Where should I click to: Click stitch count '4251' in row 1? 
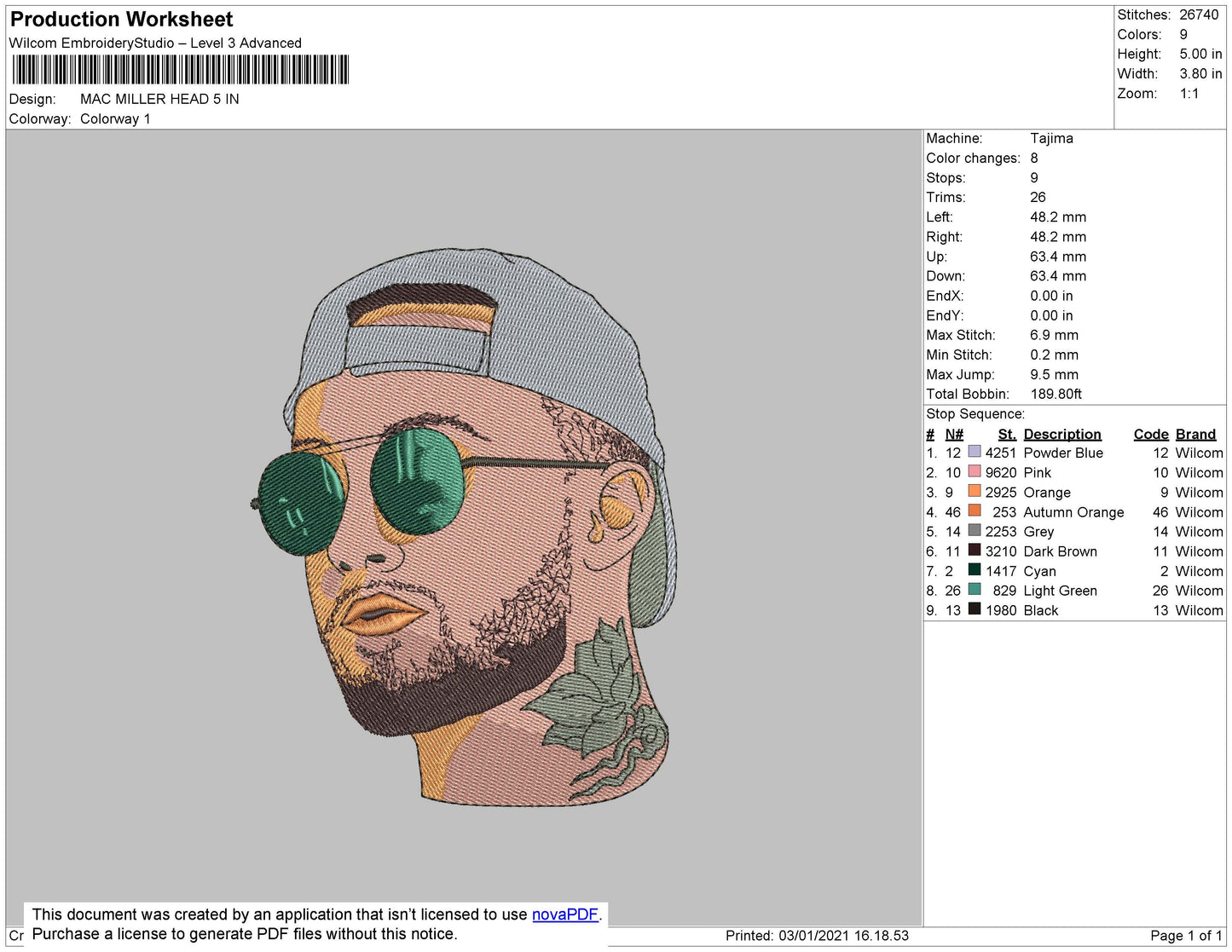point(1001,453)
